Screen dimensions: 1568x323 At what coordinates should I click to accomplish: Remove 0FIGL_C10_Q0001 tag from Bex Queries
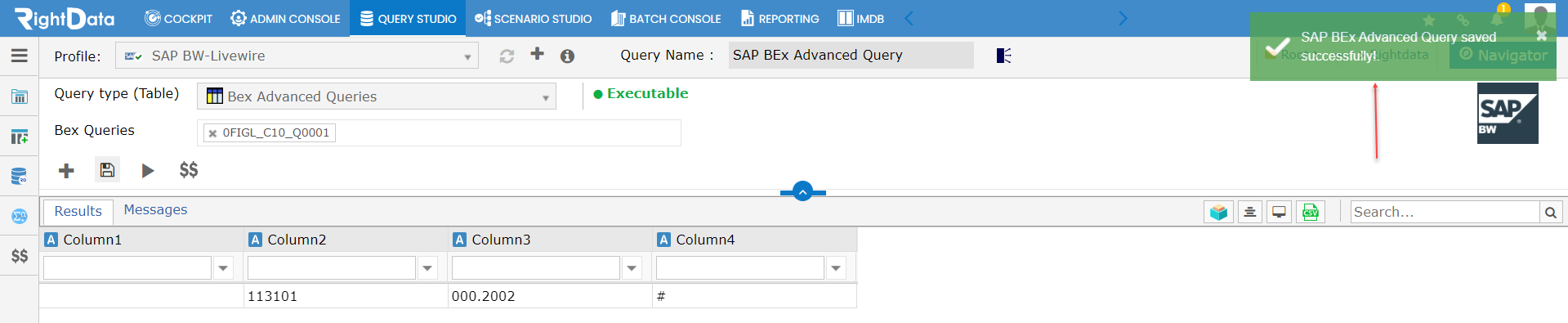tap(212, 133)
